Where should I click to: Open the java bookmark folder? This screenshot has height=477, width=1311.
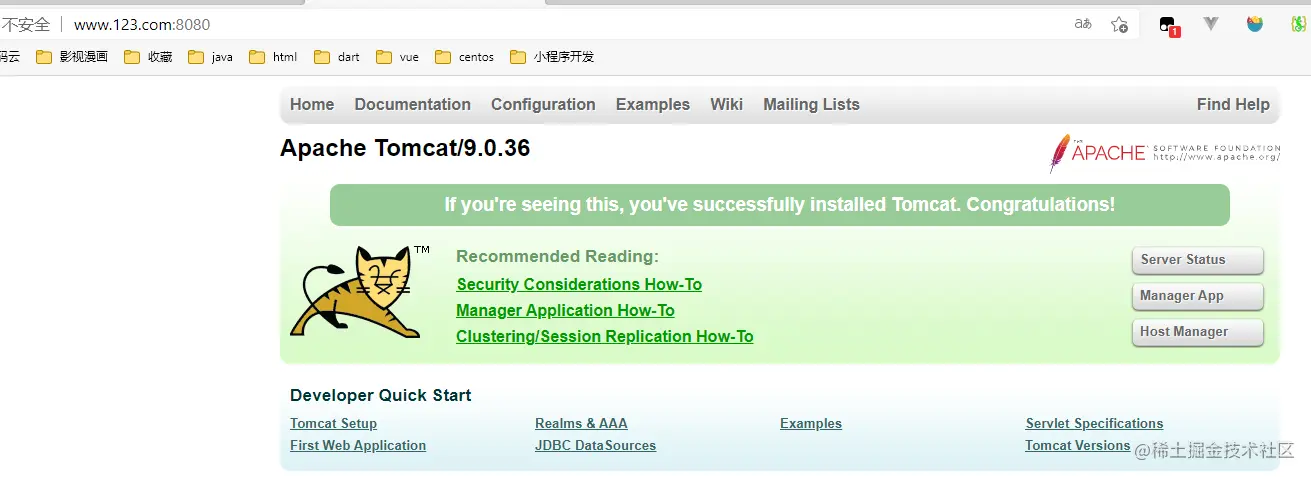210,57
